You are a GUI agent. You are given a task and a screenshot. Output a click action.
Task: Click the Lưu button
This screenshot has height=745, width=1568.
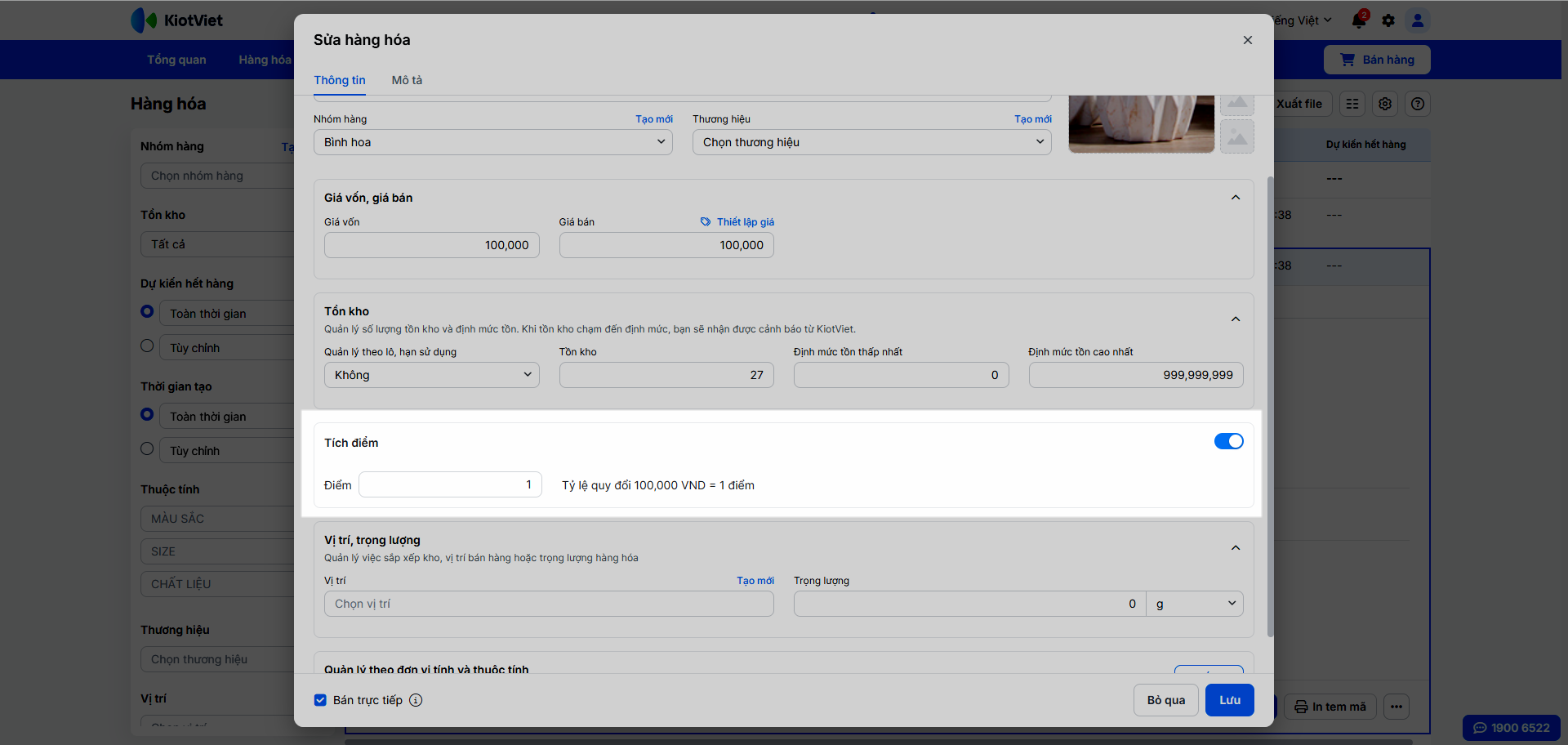point(1229,700)
